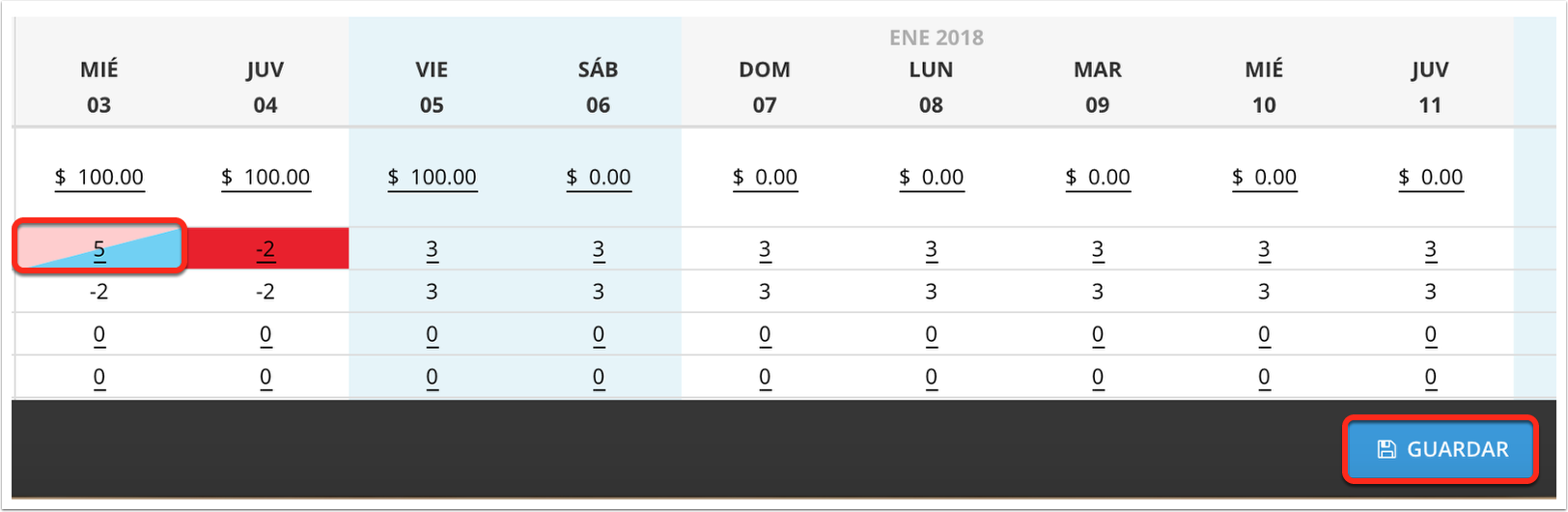This screenshot has height=512, width=1568.
Task: Click the ENE 2018 month label
Action: [x=936, y=38]
